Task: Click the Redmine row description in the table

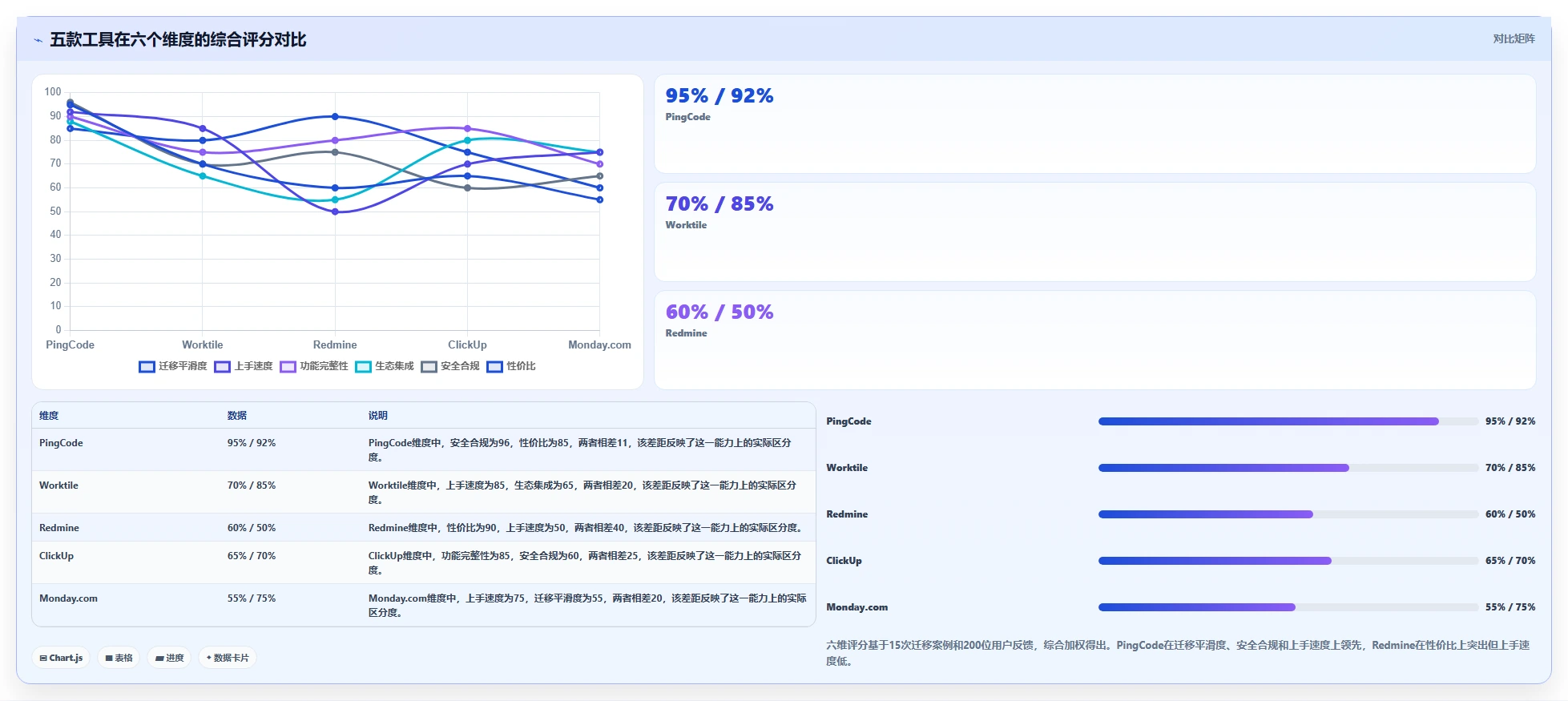Action: [587, 528]
